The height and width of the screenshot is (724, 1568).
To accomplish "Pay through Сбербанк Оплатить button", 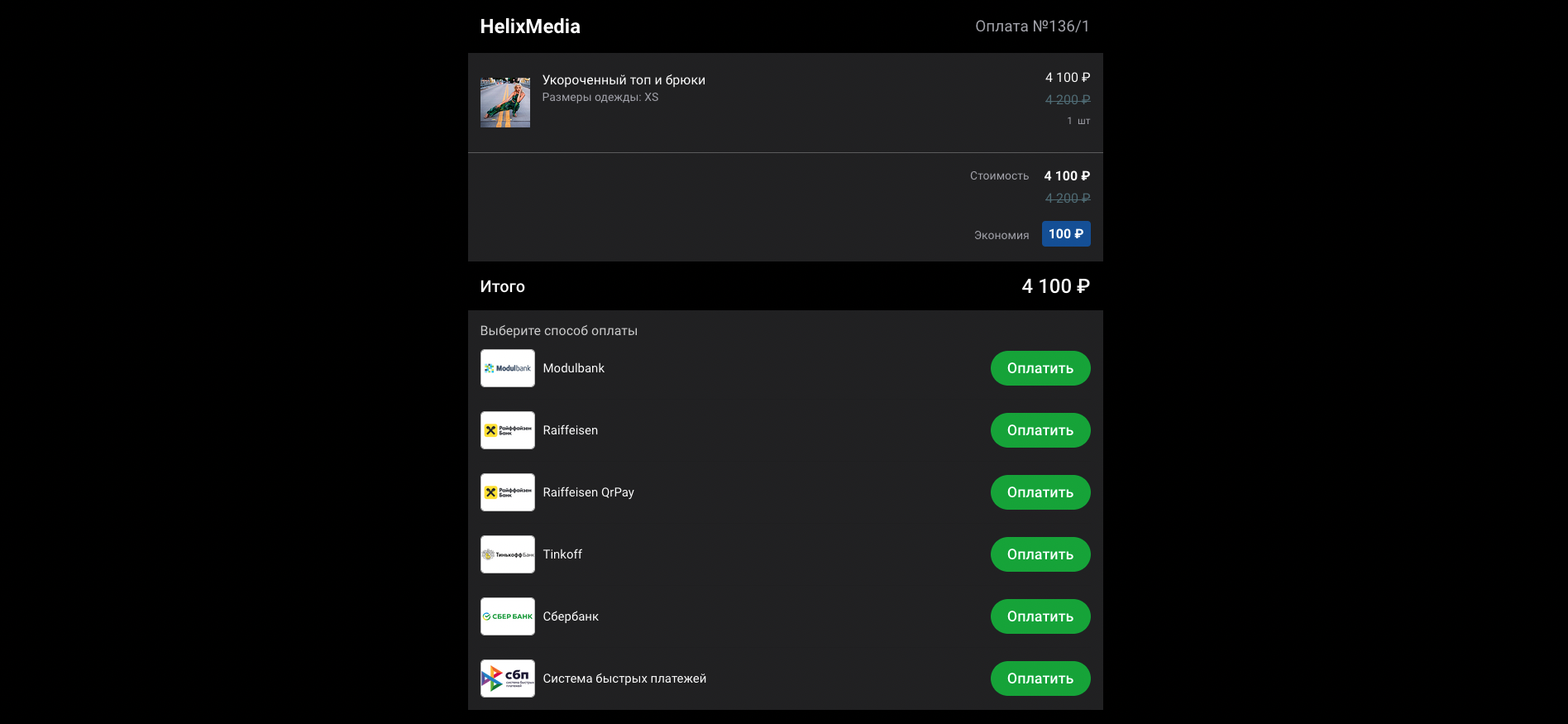I will click(1040, 616).
